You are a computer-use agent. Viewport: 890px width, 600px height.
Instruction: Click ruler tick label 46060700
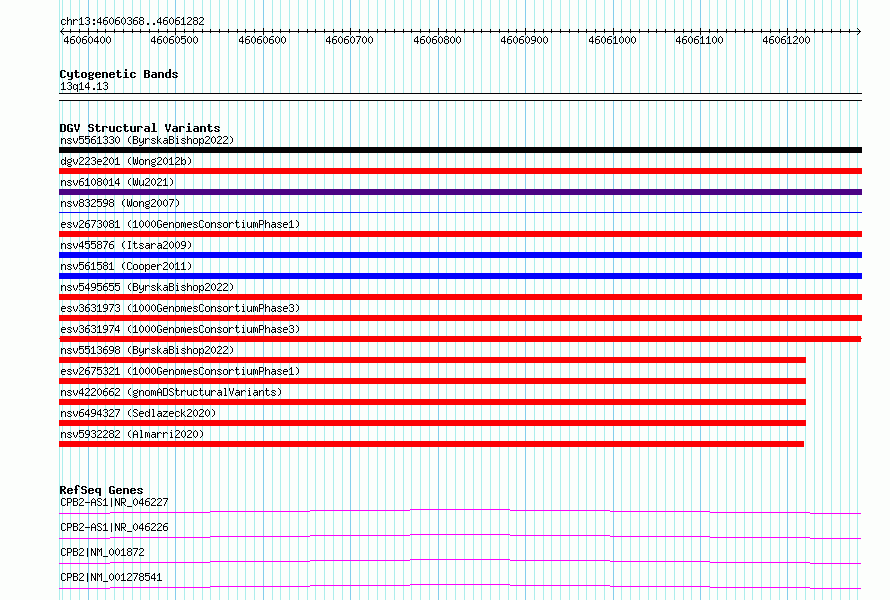coord(349,40)
